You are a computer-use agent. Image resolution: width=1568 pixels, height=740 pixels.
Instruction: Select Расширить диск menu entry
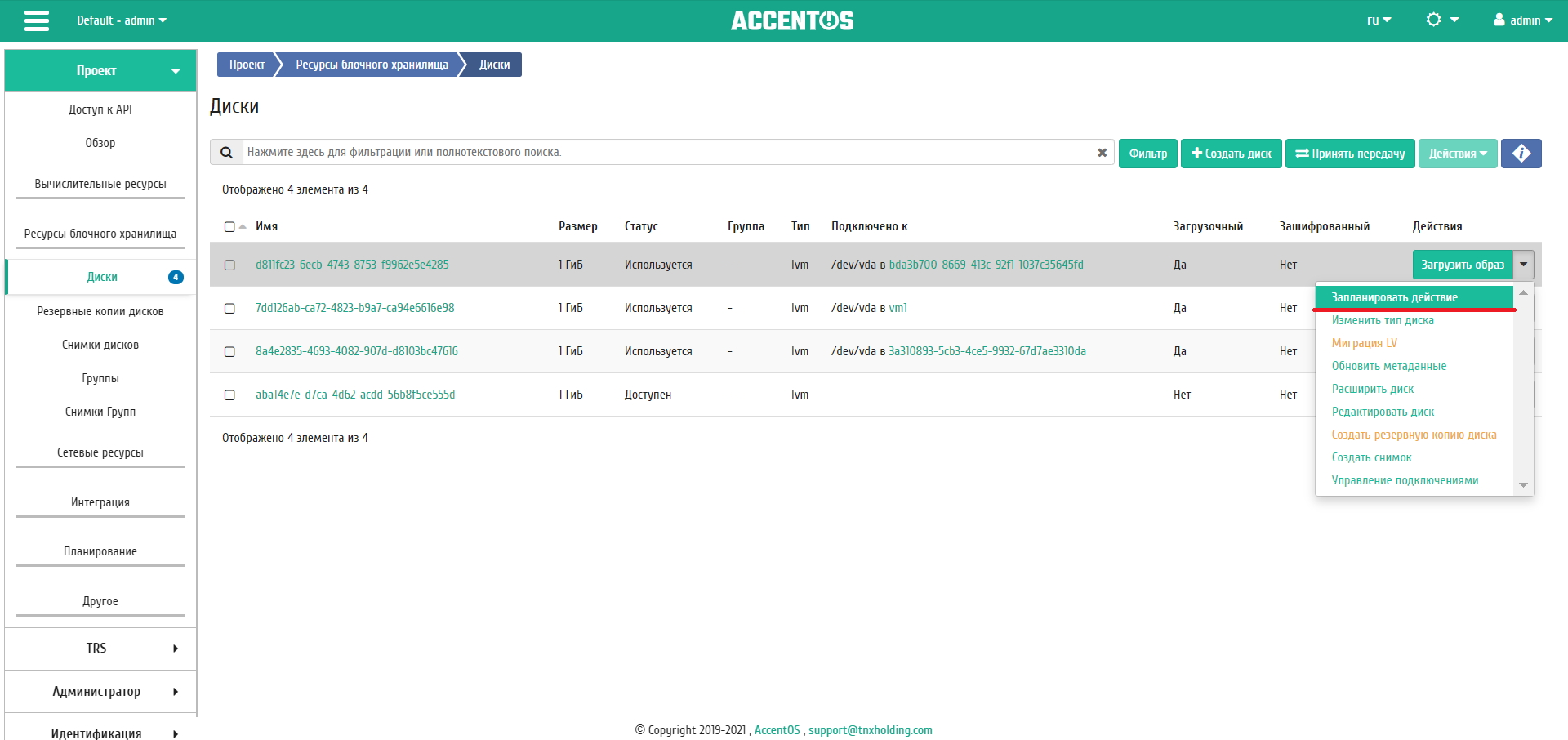point(1372,389)
